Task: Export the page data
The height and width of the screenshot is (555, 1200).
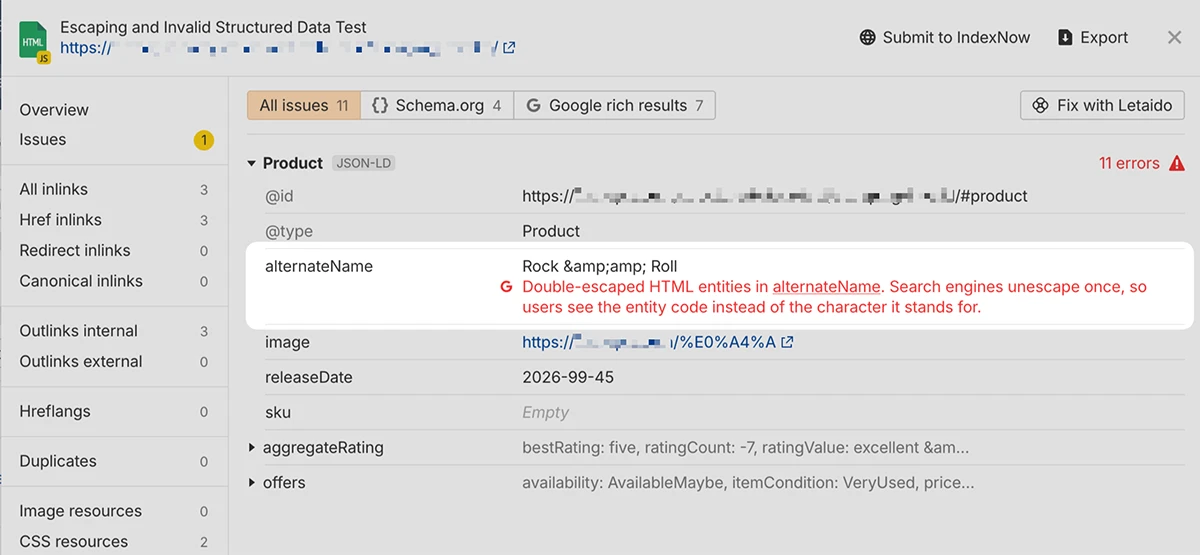Action: (x=1092, y=38)
